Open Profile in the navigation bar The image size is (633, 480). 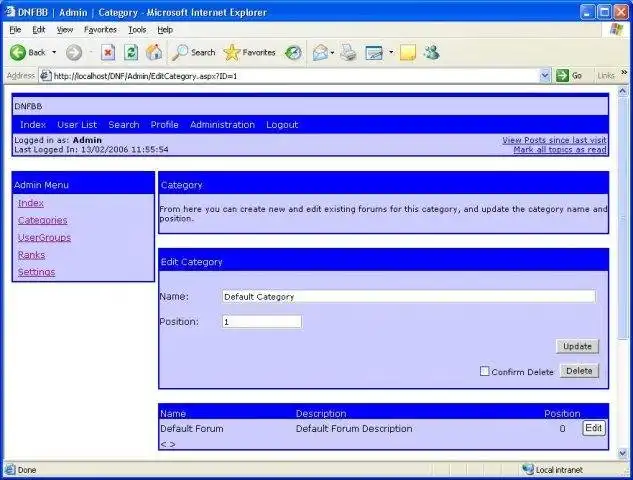[x=164, y=125]
